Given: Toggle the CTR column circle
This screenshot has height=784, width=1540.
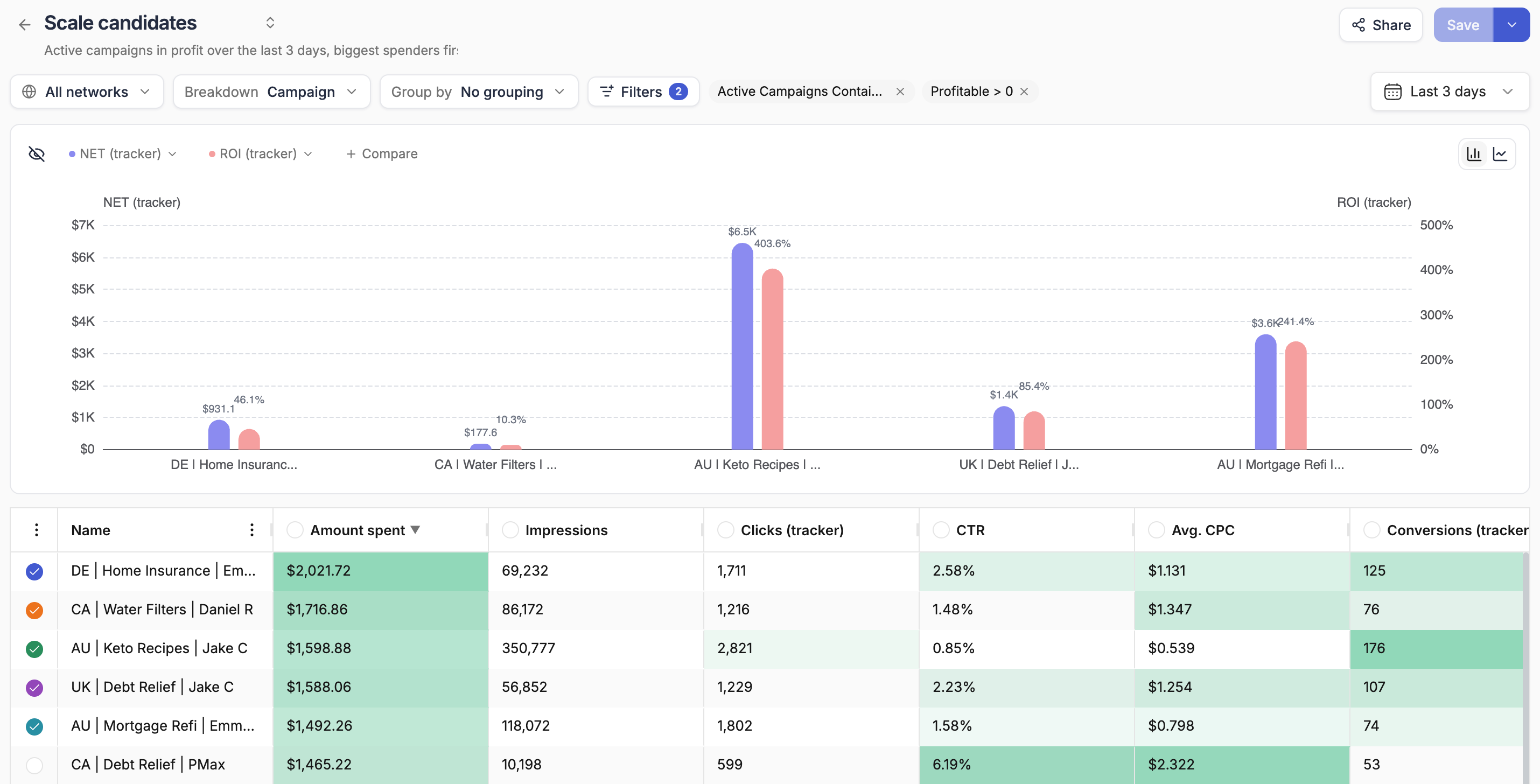Looking at the screenshot, I should tap(941, 530).
